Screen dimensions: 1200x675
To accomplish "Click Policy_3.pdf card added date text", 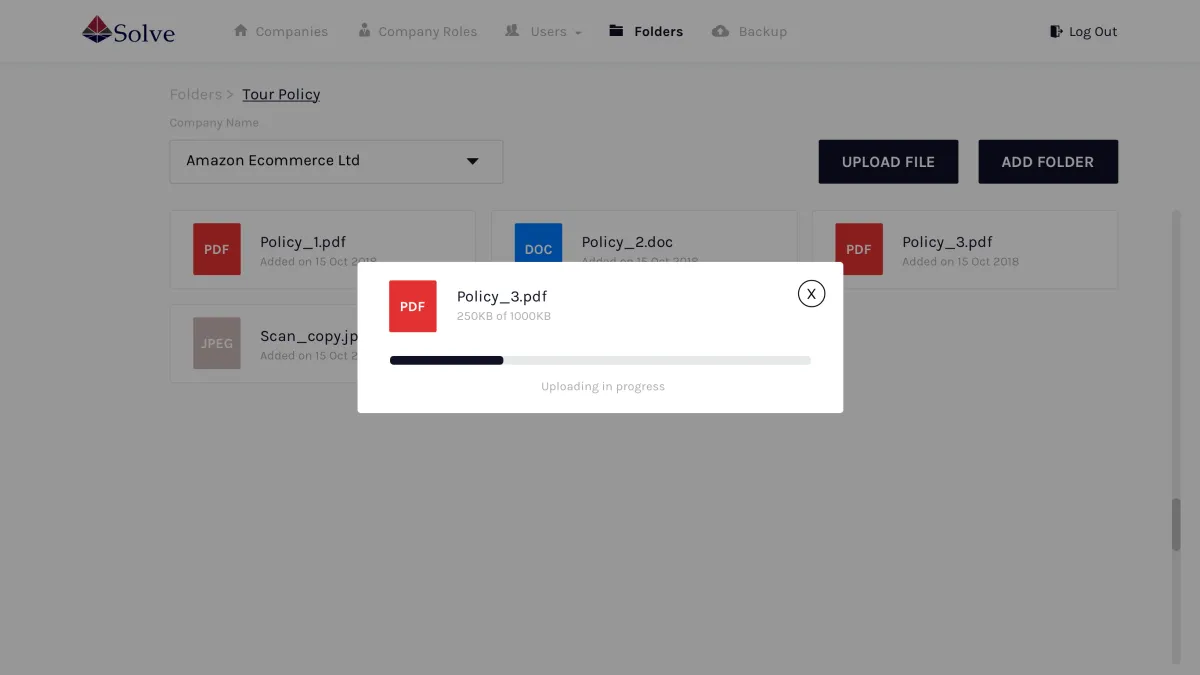I will [x=960, y=262].
